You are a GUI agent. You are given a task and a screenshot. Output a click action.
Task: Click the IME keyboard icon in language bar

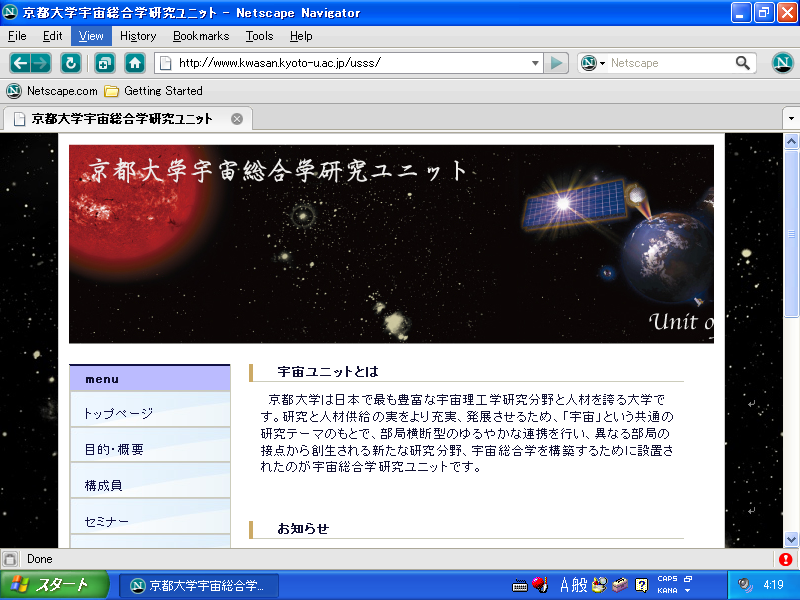tap(519, 585)
